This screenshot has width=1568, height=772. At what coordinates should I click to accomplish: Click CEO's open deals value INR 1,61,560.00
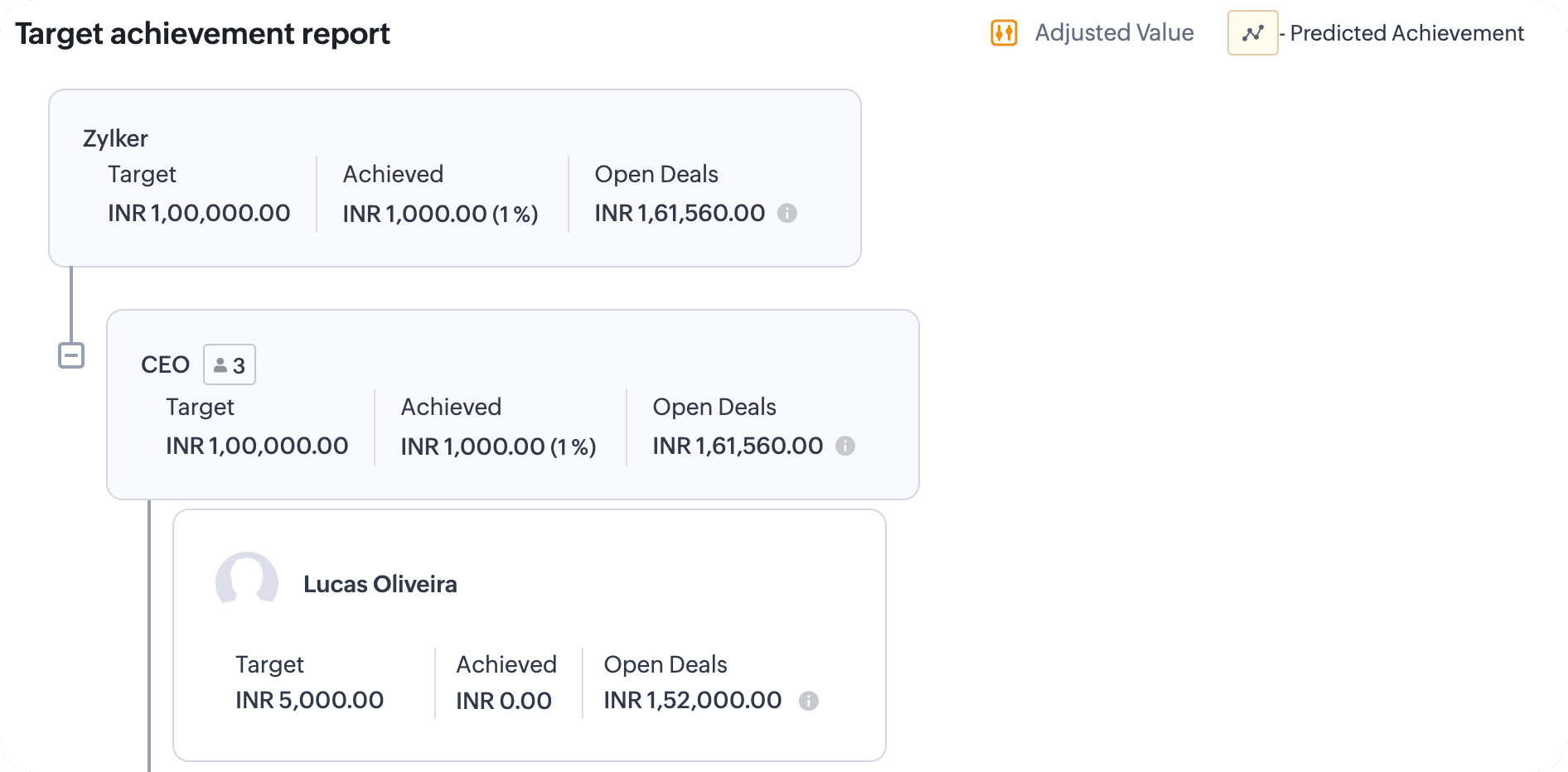[x=738, y=446]
